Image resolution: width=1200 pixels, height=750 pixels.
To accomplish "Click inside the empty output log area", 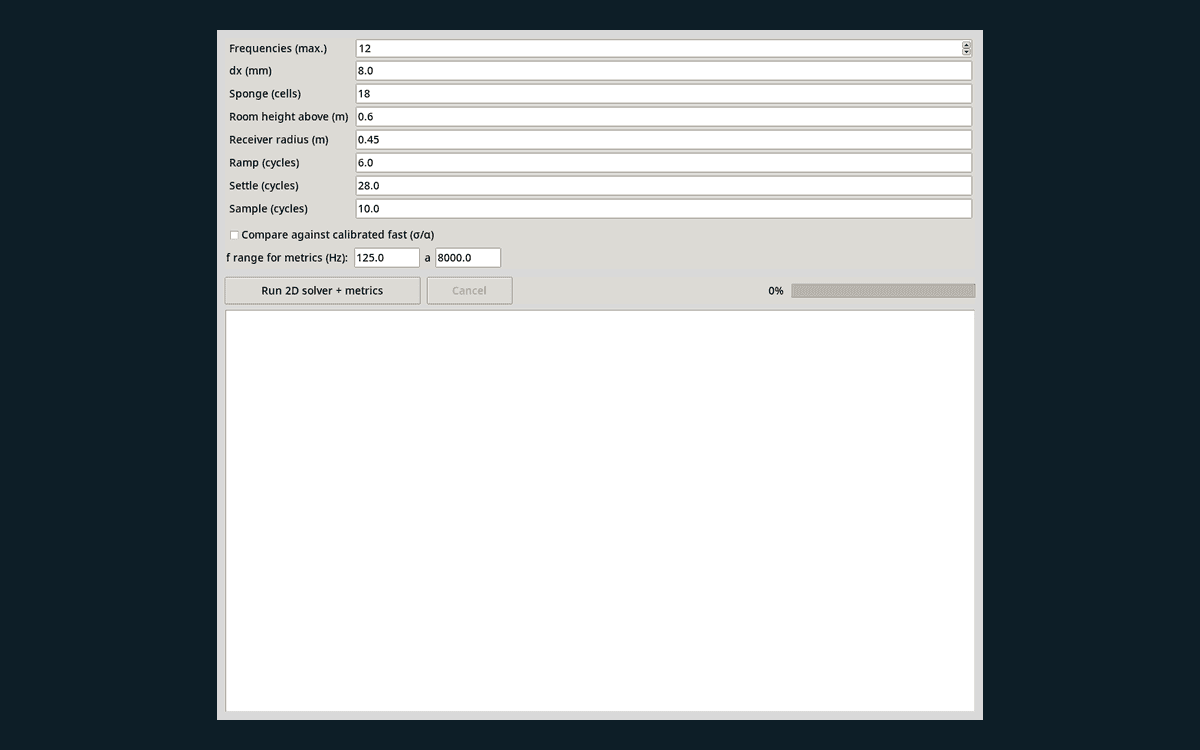I will (x=600, y=511).
